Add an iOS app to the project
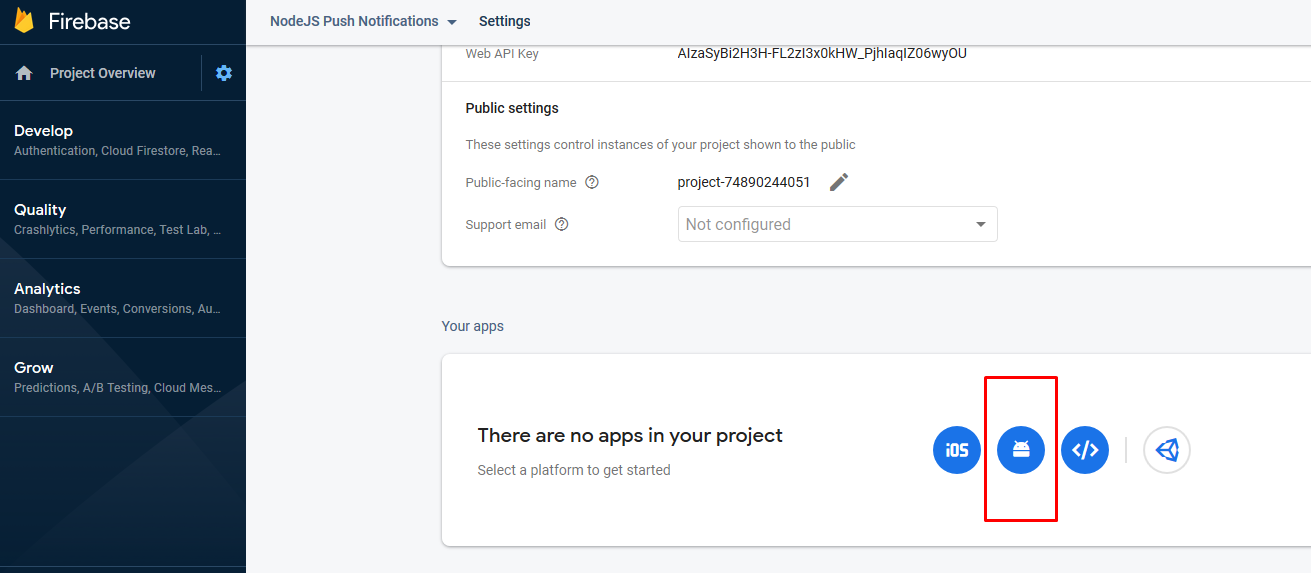Image resolution: width=1311 pixels, height=573 pixels. pyautogui.click(x=957, y=450)
